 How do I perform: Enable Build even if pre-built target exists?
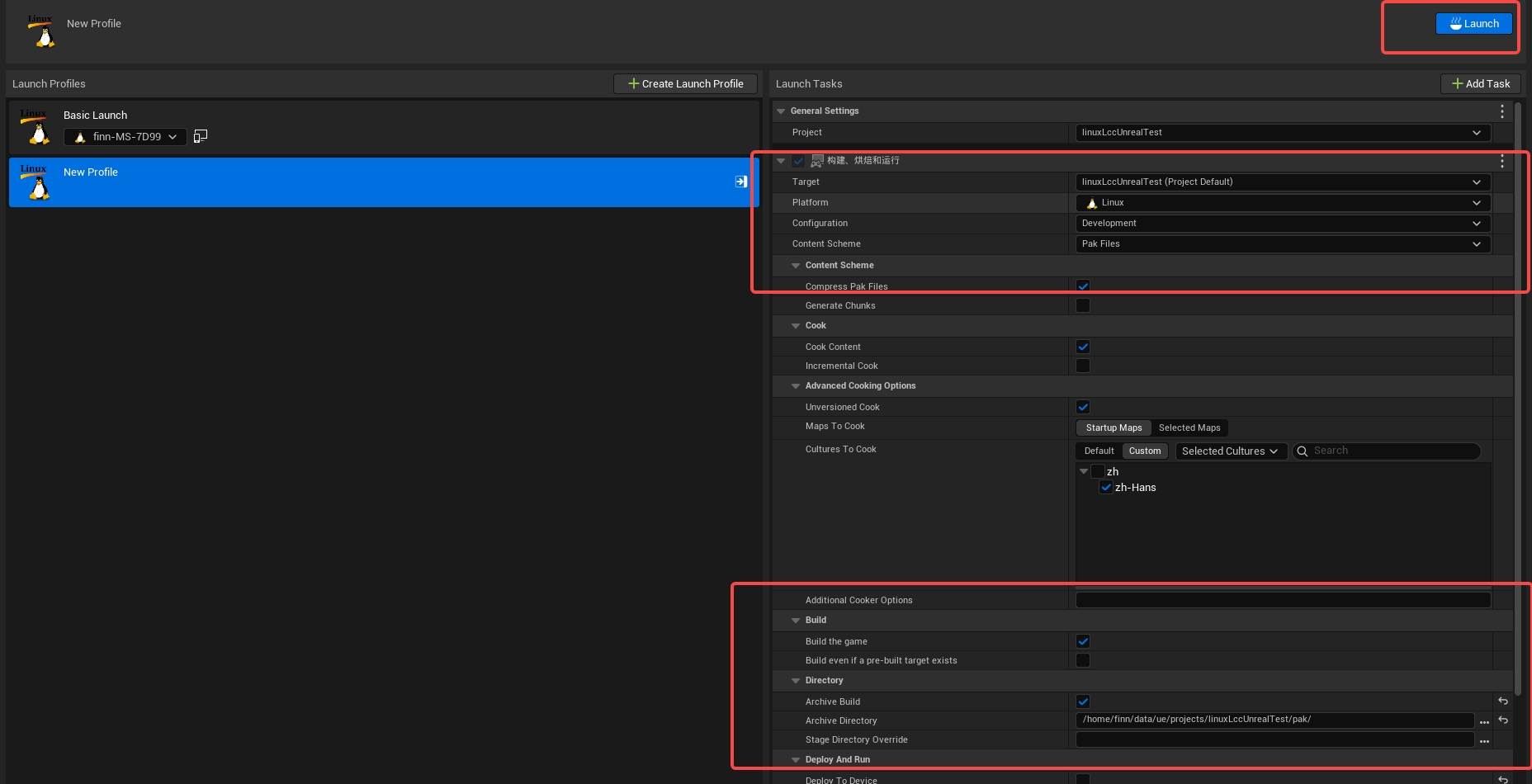[1083, 660]
